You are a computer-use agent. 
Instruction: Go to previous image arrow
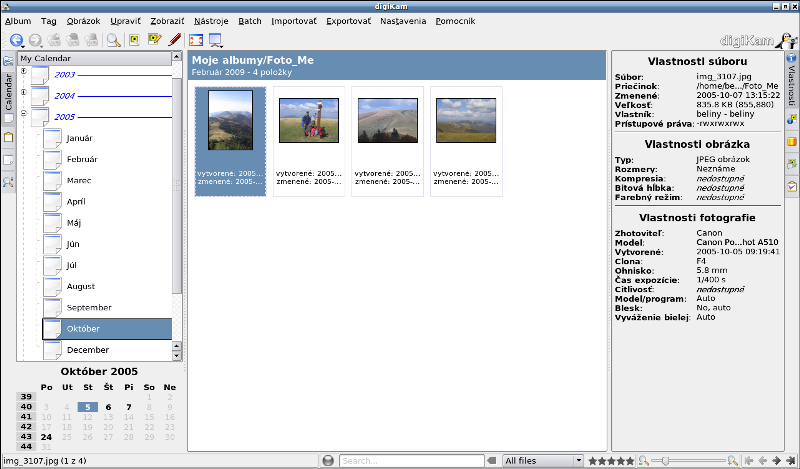click(x=762, y=461)
